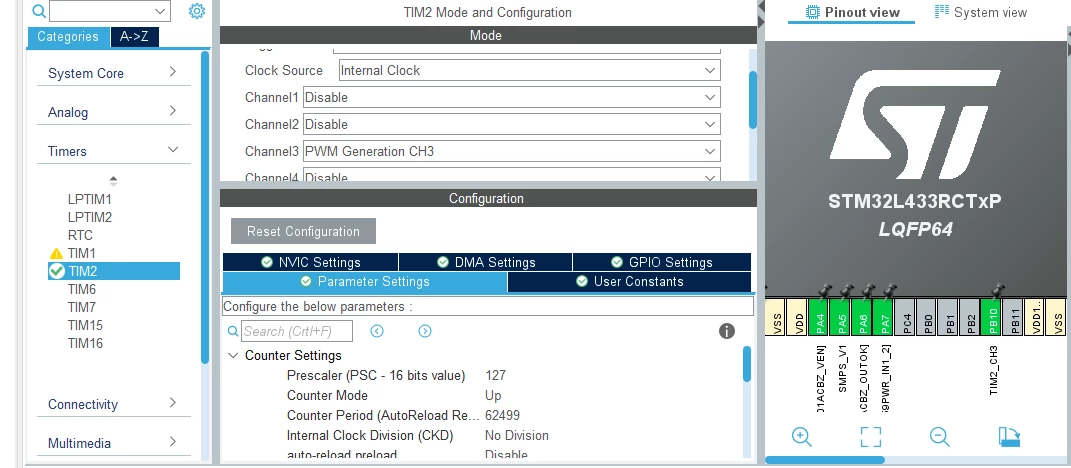Open the Clock Source dropdown
This screenshot has height=468, width=1071.
[529, 70]
